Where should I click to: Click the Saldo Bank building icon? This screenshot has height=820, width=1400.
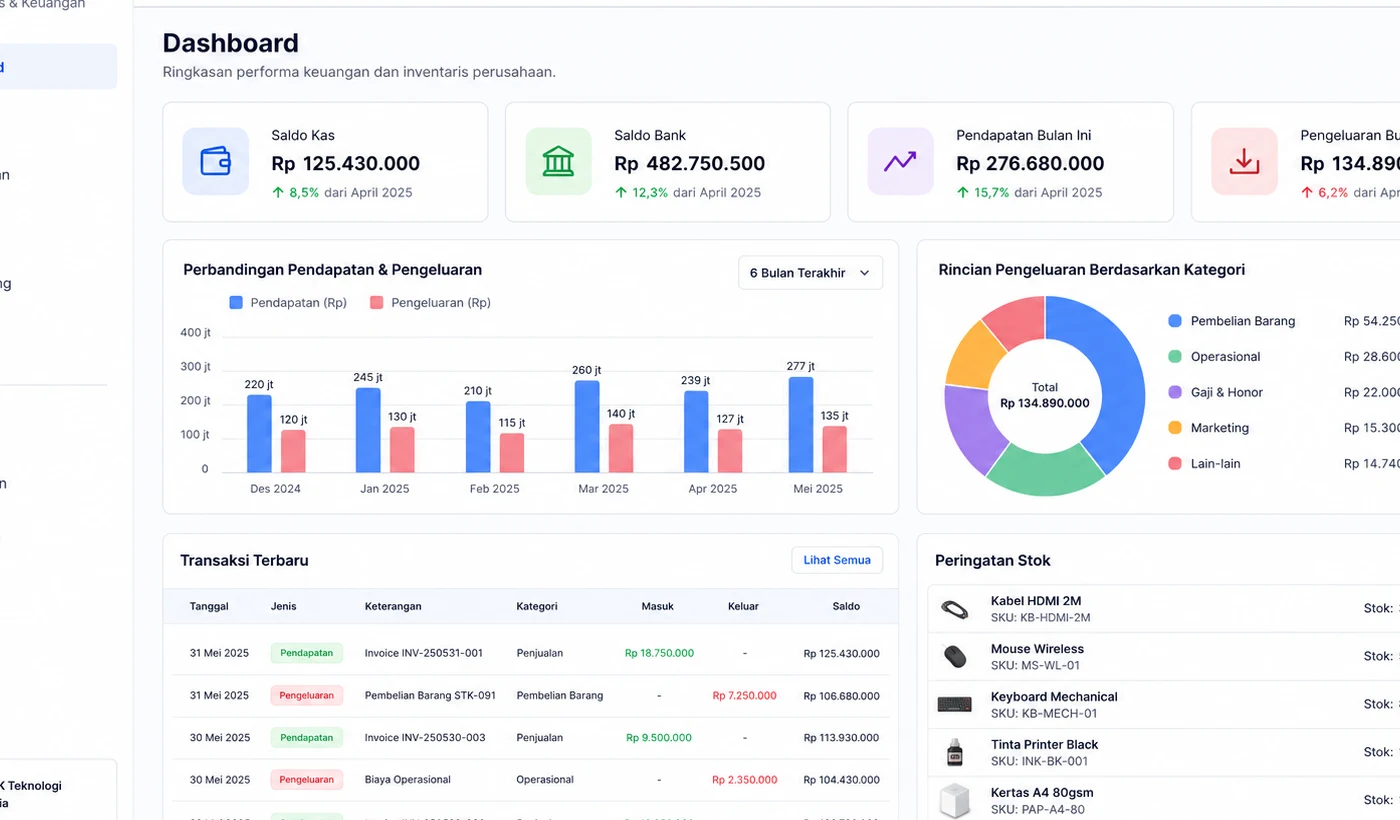[x=558, y=161]
